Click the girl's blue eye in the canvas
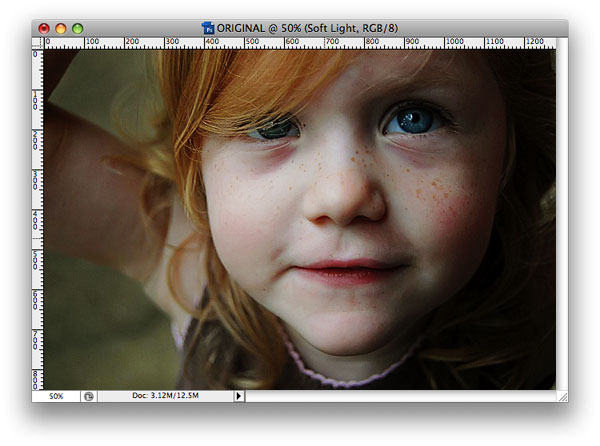Image resolution: width=600 pixels, height=446 pixels. click(x=414, y=121)
